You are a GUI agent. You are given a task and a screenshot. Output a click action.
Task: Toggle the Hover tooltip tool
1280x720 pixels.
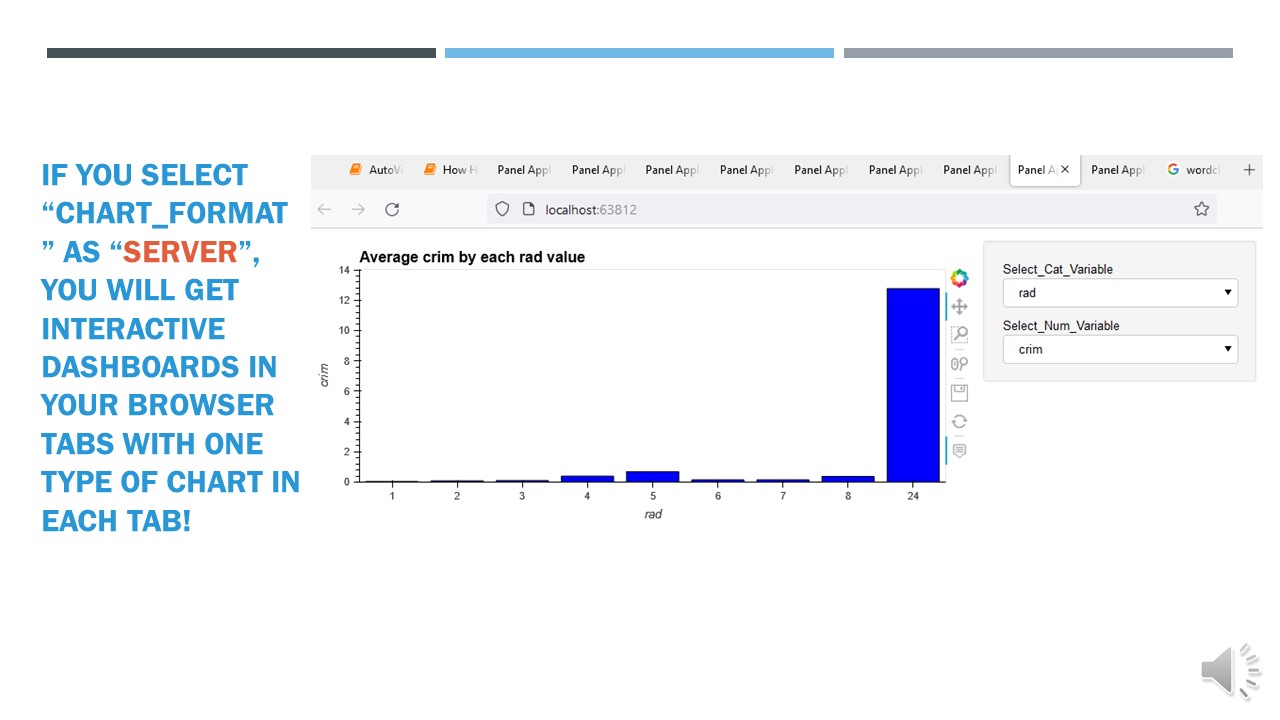(x=959, y=450)
